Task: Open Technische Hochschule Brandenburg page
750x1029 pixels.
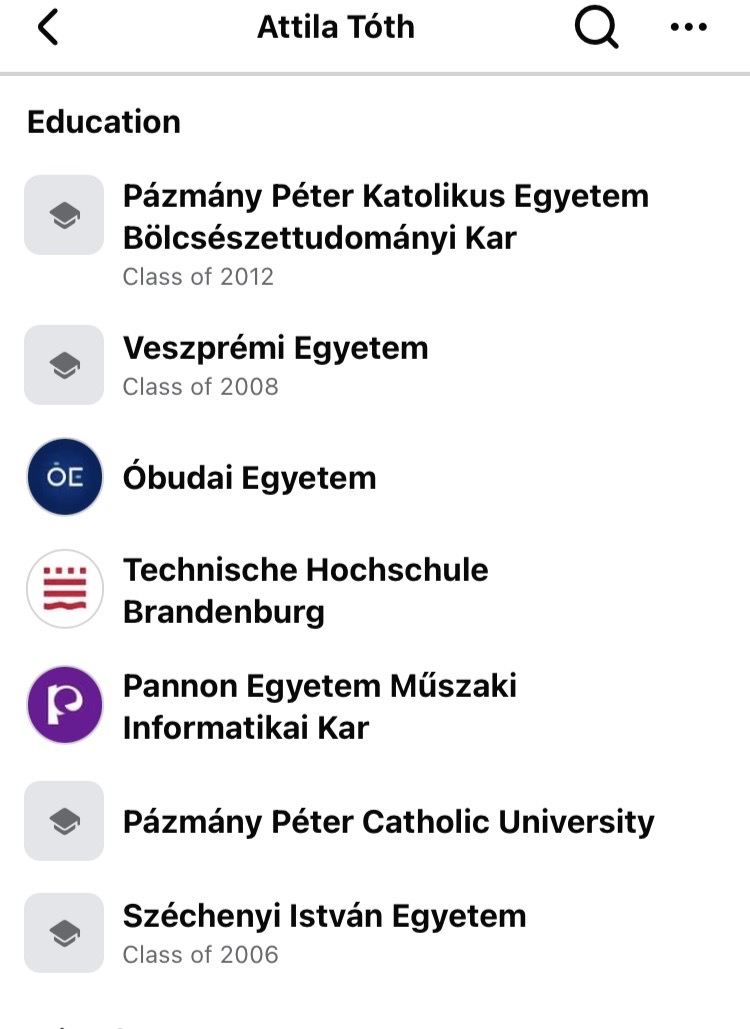Action: coord(305,590)
